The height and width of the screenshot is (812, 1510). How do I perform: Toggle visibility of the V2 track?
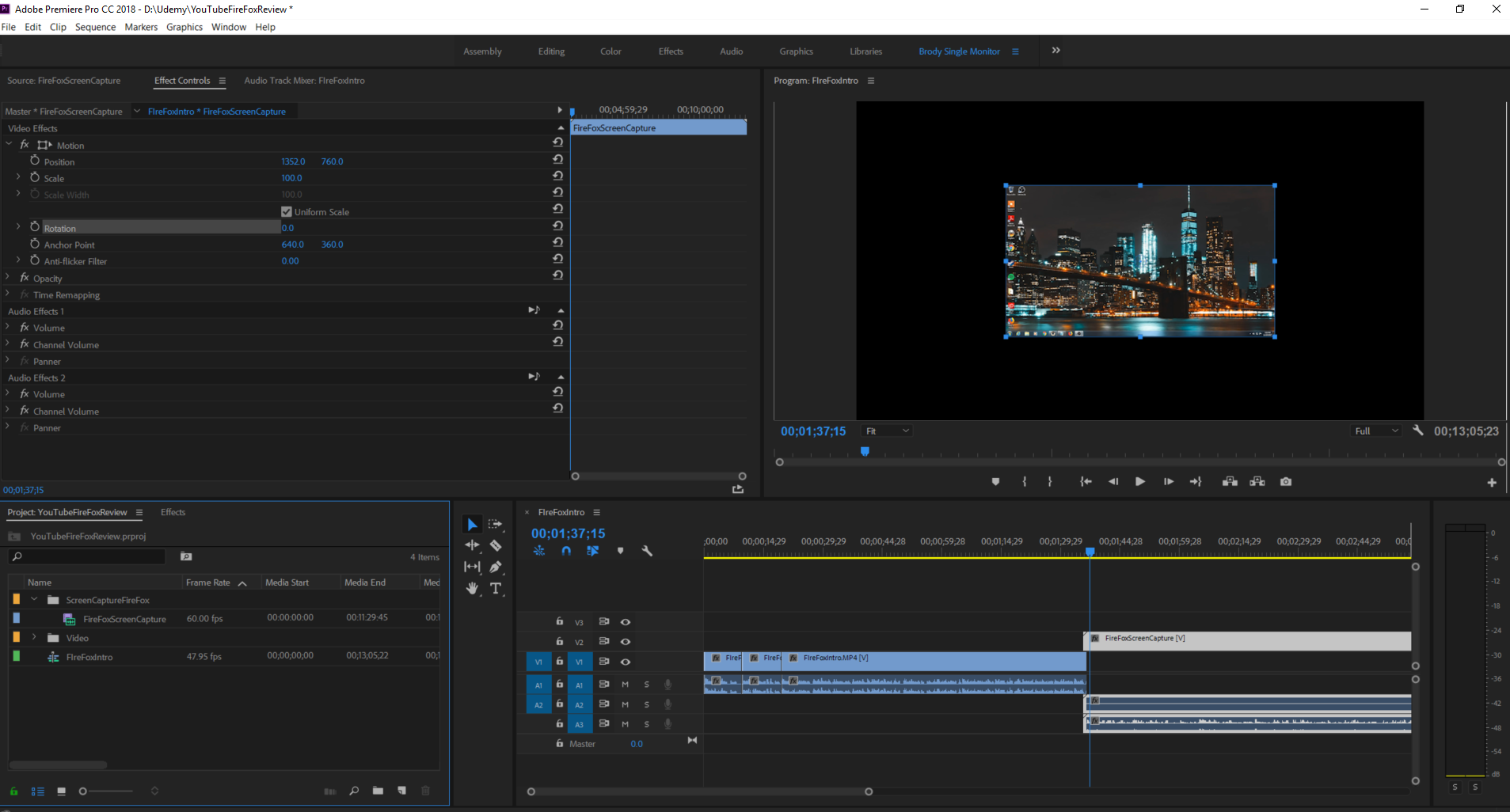pyautogui.click(x=625, y=642)
